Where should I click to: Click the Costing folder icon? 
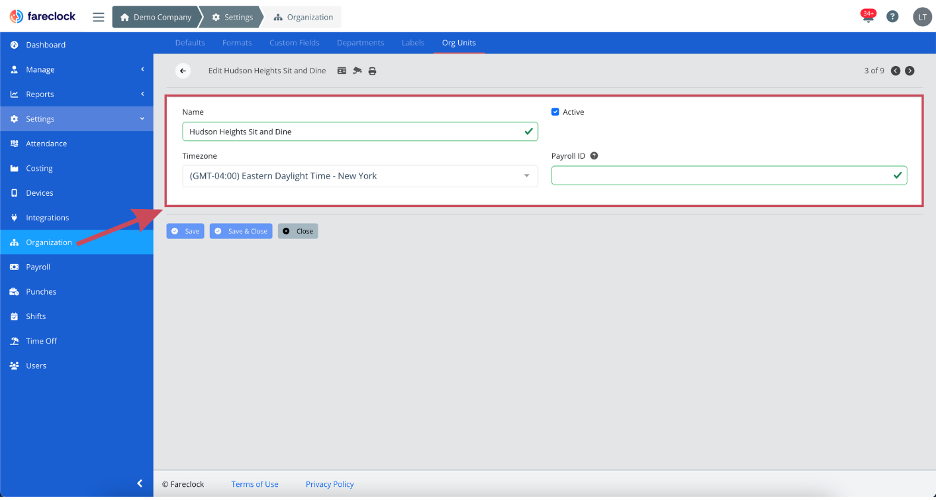pos(14,168)
